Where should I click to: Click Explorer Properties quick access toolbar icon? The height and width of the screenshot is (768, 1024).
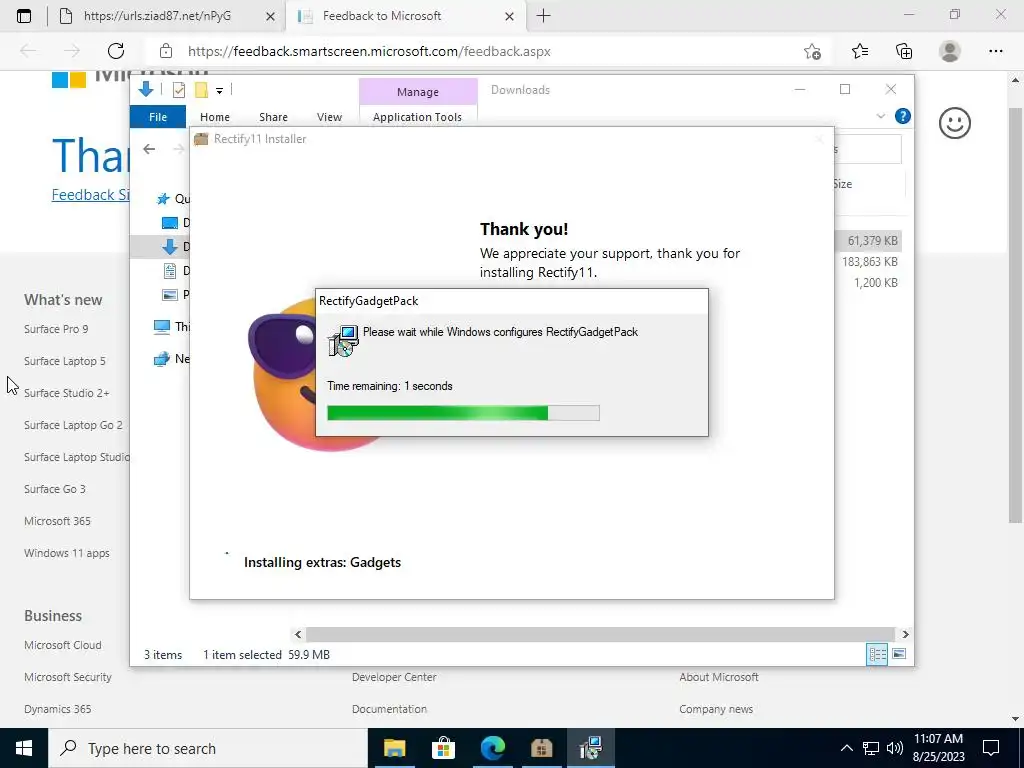click(178, 90)
